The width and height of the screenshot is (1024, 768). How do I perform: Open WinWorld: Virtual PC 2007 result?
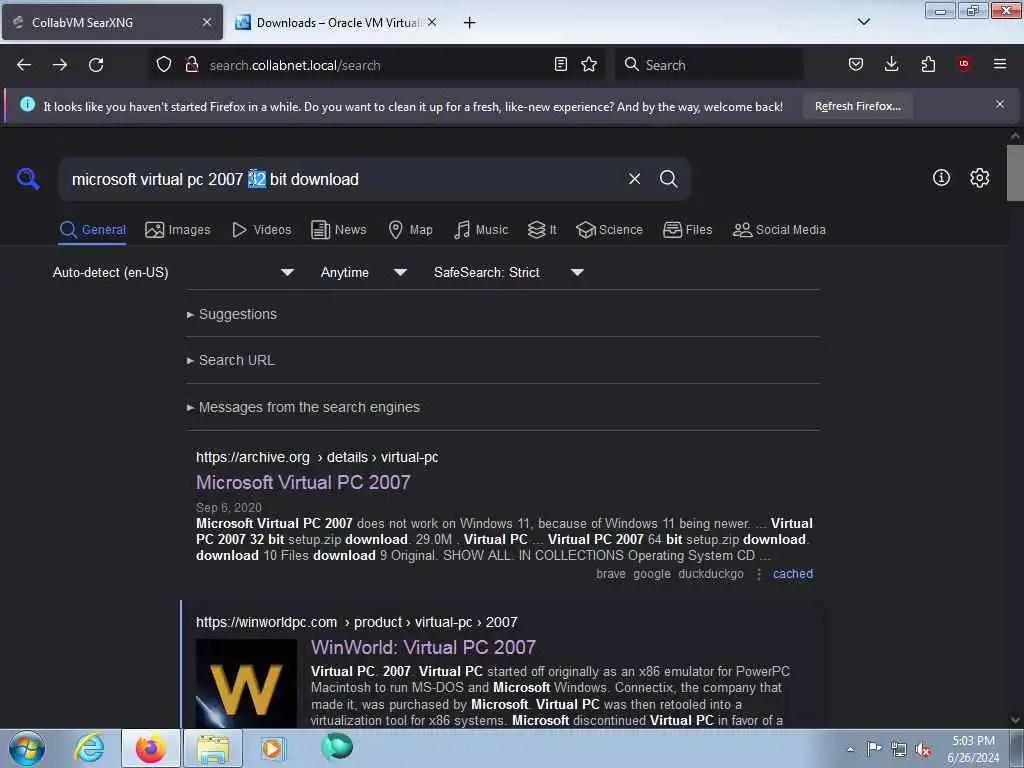point(423,647)
